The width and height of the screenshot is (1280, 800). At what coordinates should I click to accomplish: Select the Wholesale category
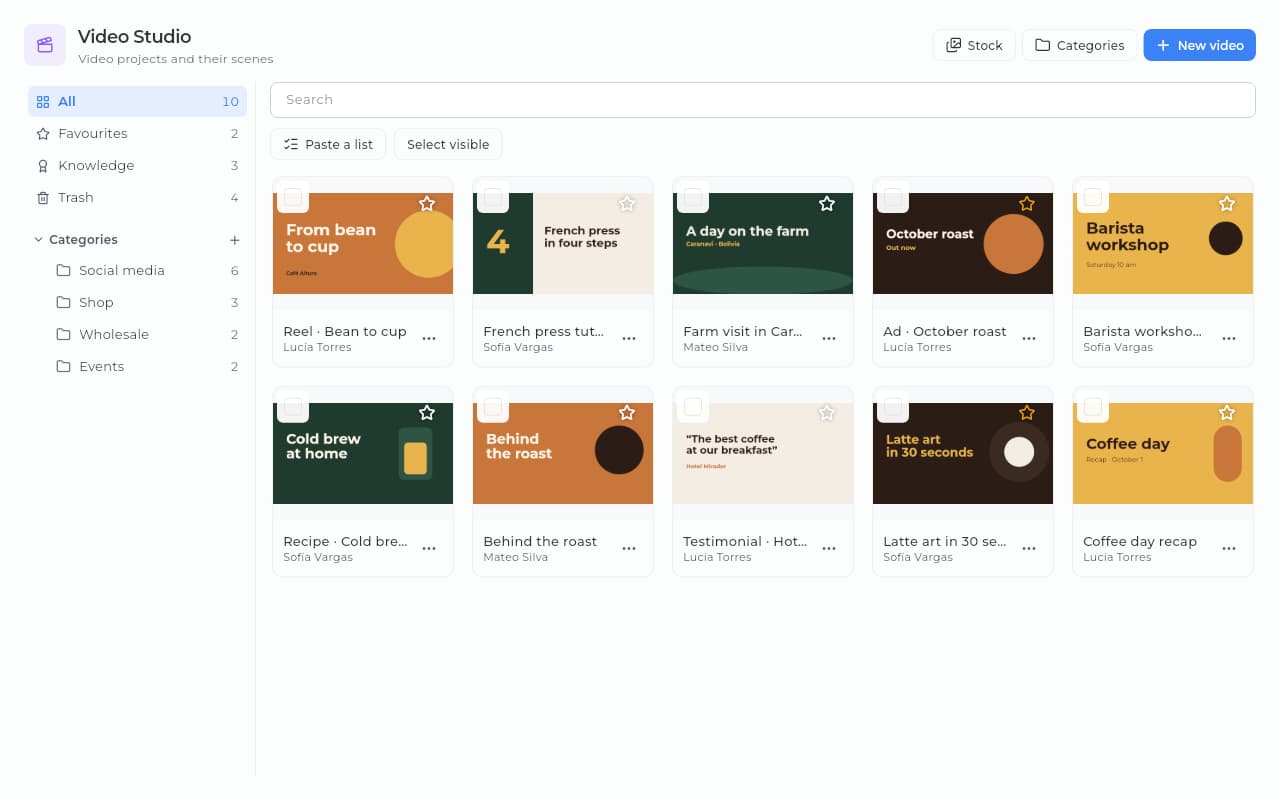147,334
